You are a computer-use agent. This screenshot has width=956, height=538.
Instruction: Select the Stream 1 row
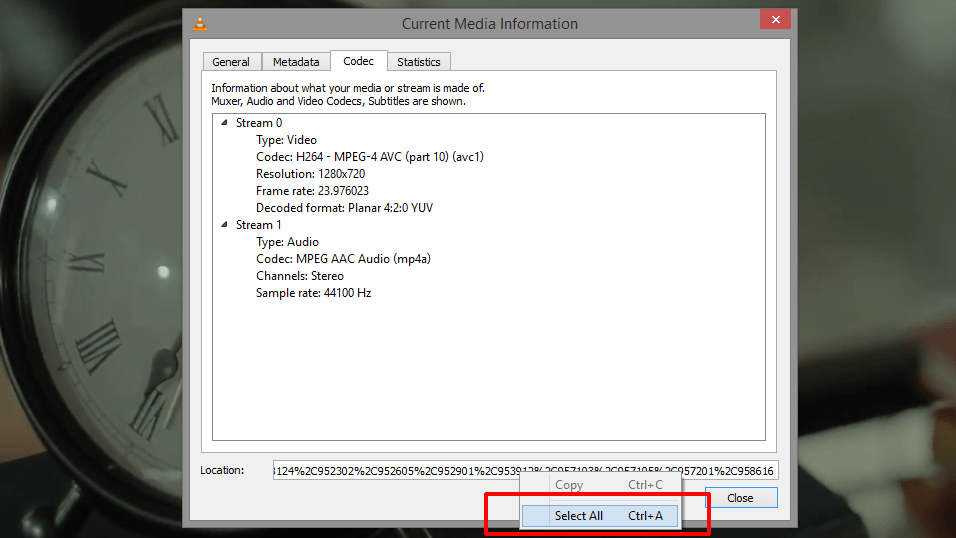click(259, 224)
